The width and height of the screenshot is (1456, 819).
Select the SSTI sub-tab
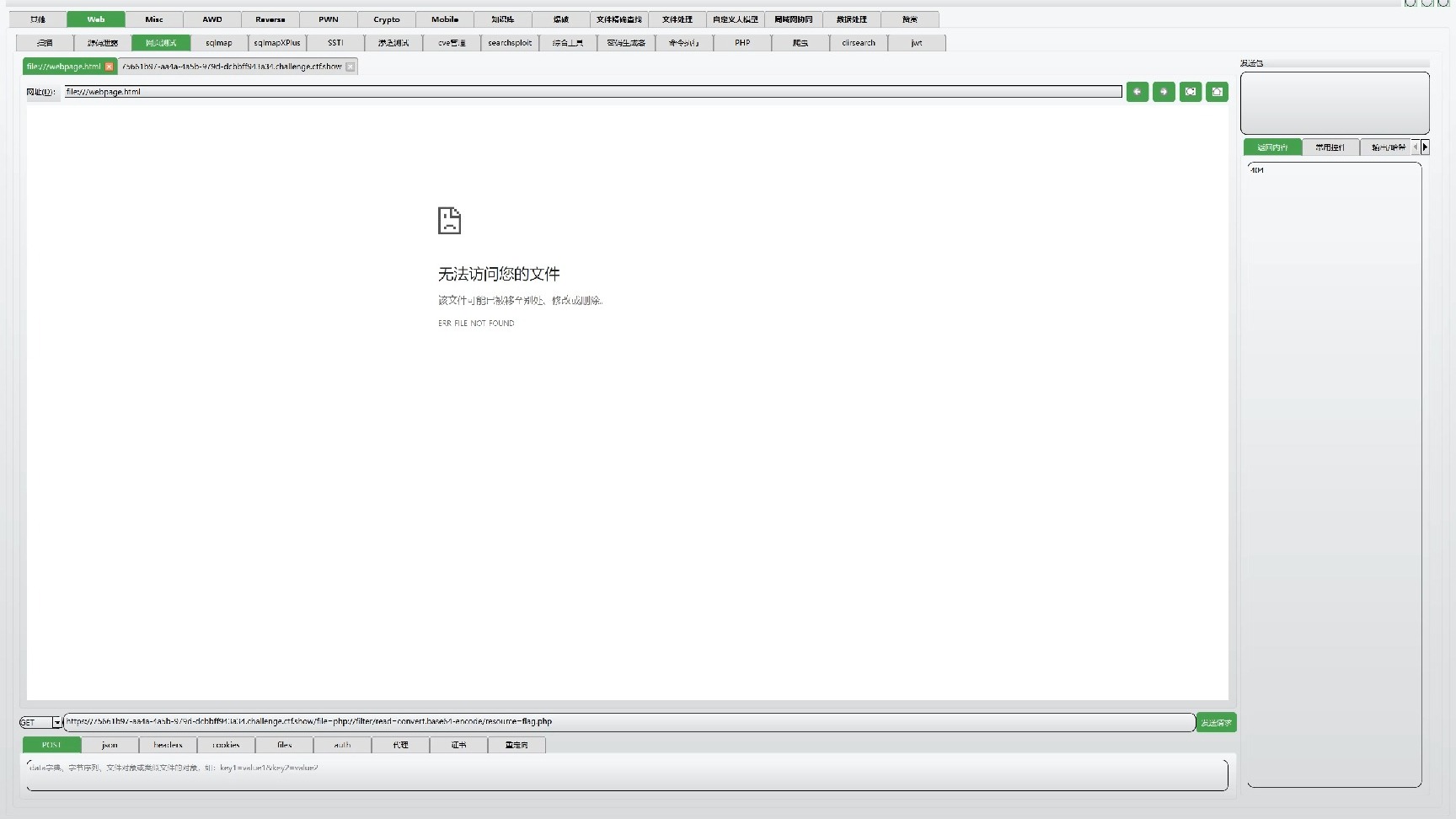[x=335, y=43]
